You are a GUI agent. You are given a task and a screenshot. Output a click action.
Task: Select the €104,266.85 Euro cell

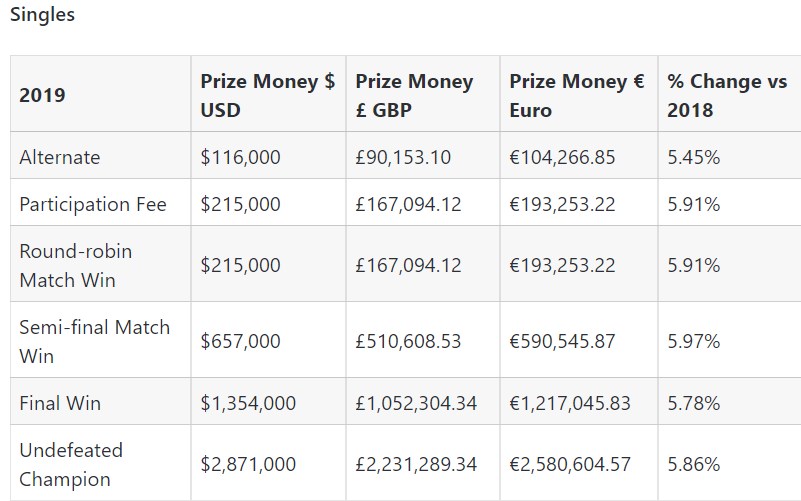click(562, 157)
